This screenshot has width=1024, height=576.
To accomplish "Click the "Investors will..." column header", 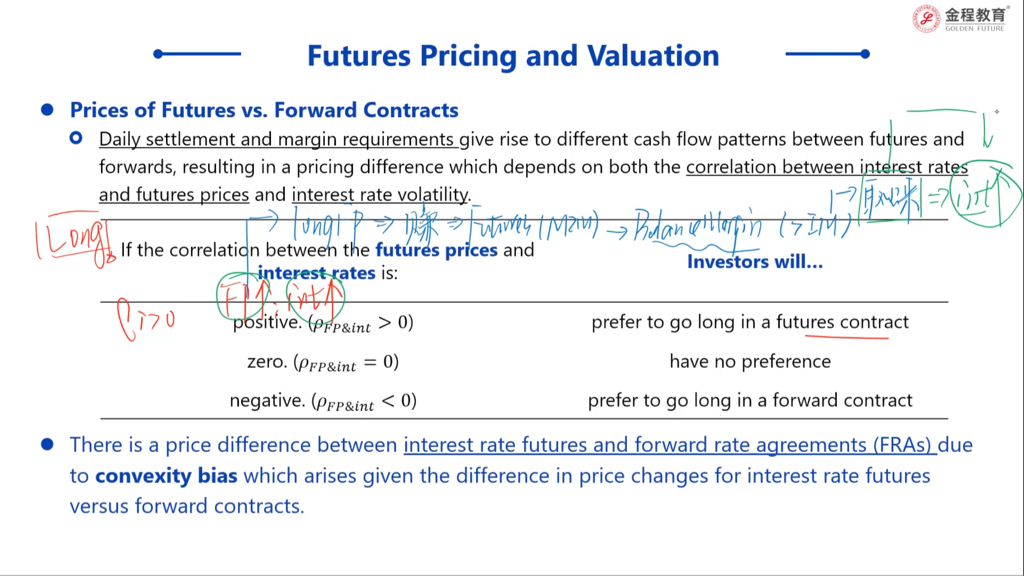I will point(754,262).
